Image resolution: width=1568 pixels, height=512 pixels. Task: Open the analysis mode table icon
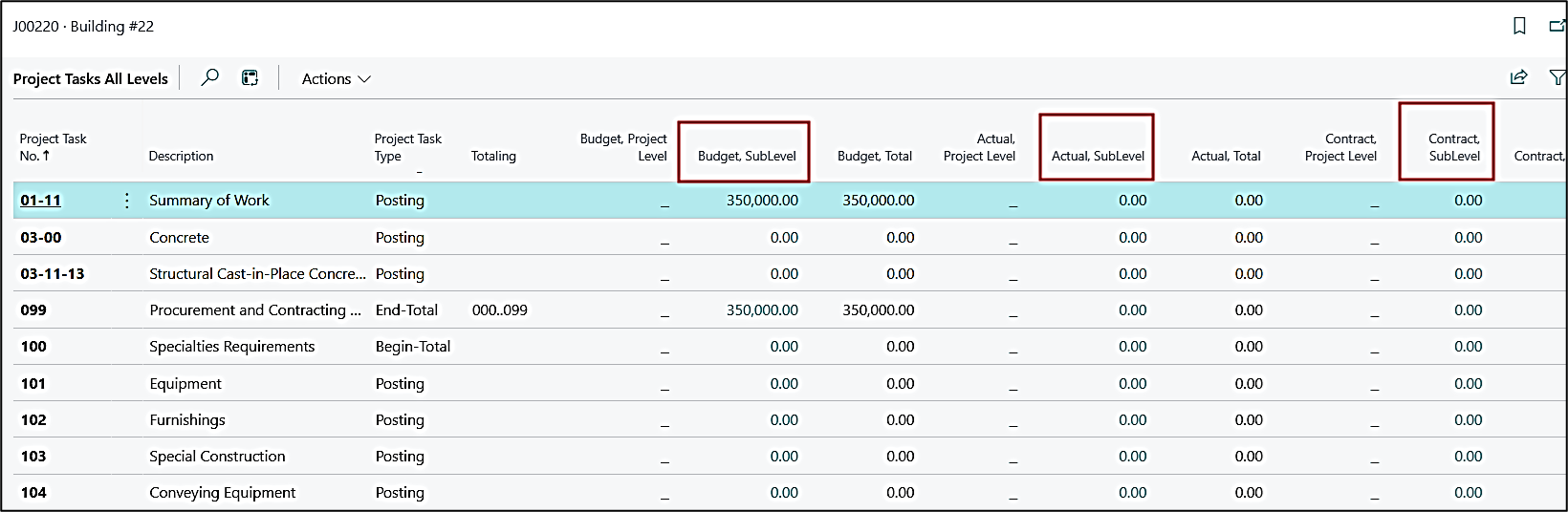[x=250, y=78]
